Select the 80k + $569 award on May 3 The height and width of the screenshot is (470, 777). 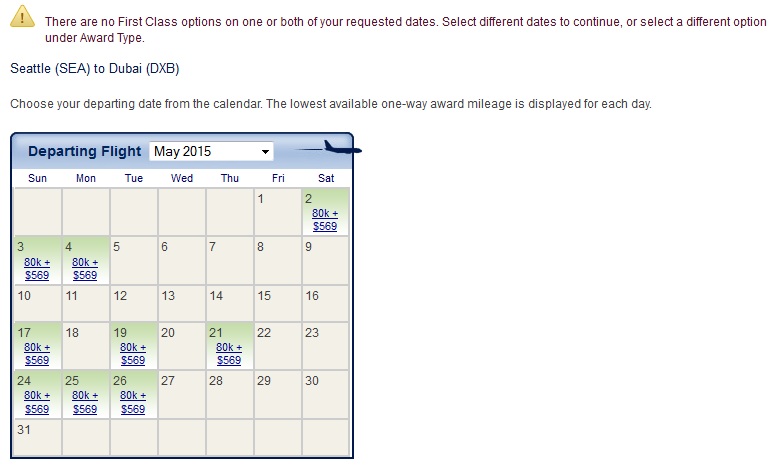pos(37,268)
